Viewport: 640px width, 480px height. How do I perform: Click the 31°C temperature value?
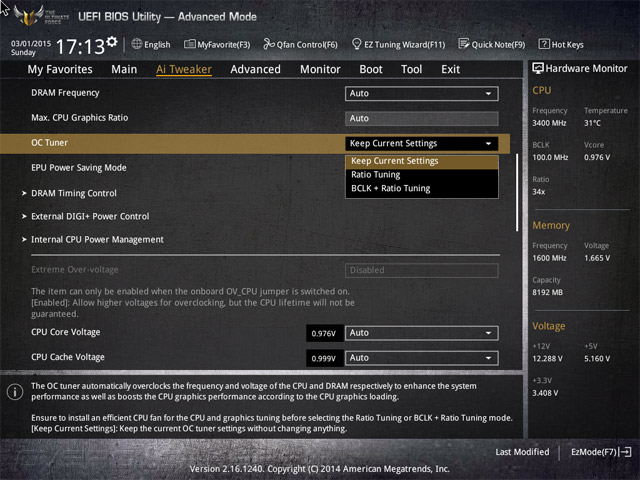pos(592,123)
